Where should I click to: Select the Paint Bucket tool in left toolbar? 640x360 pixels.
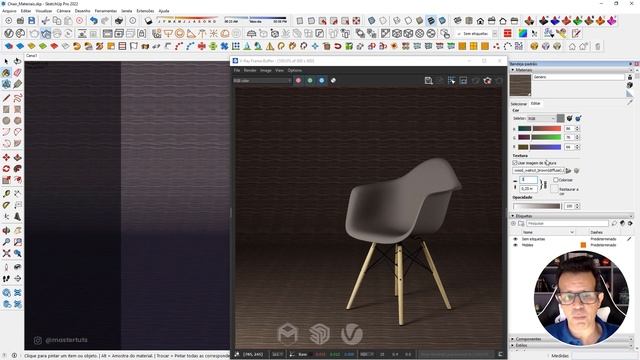coord(6,73)
